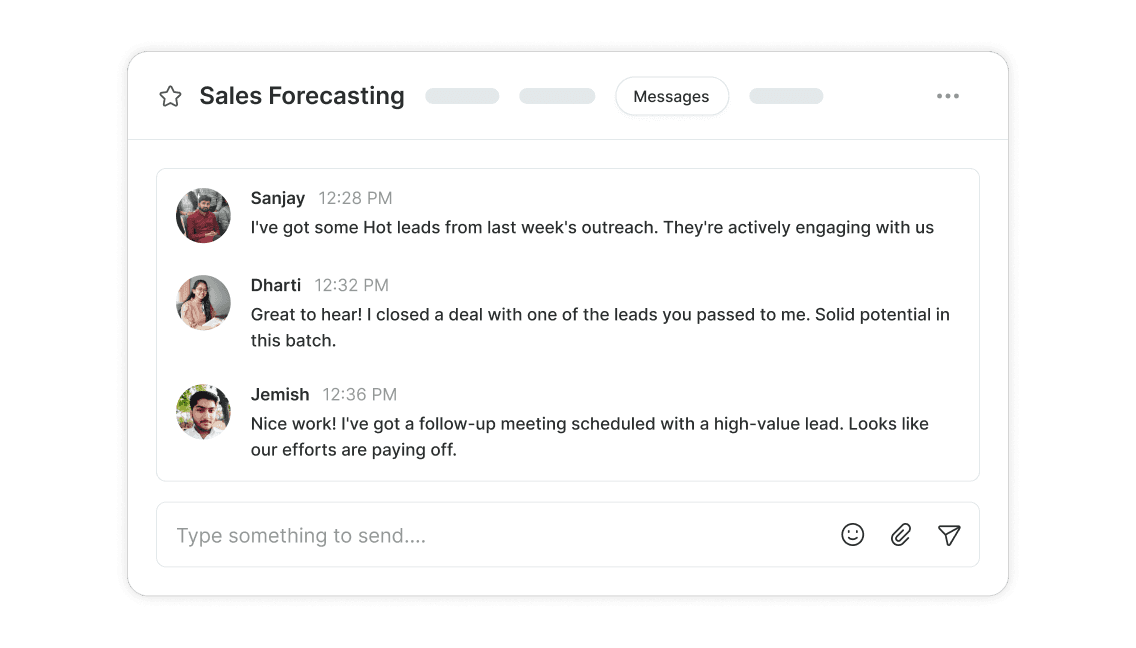
Task: Star the Sales Forecasting channel
Action: pos(171,97)
